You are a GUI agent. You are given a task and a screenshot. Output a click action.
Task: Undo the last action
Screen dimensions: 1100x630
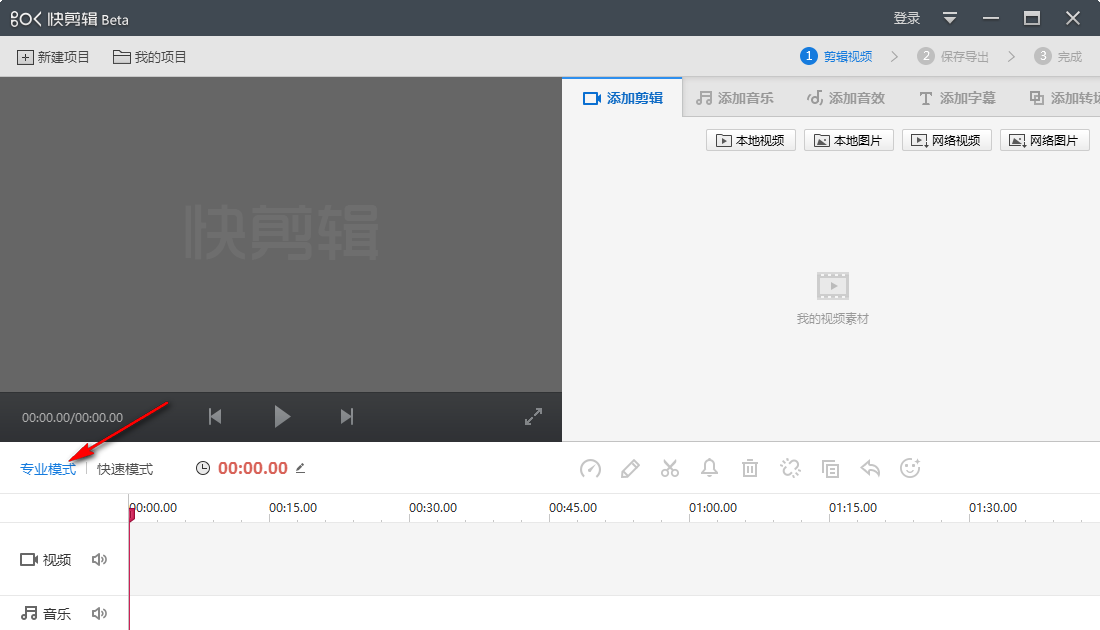point(870,468)
